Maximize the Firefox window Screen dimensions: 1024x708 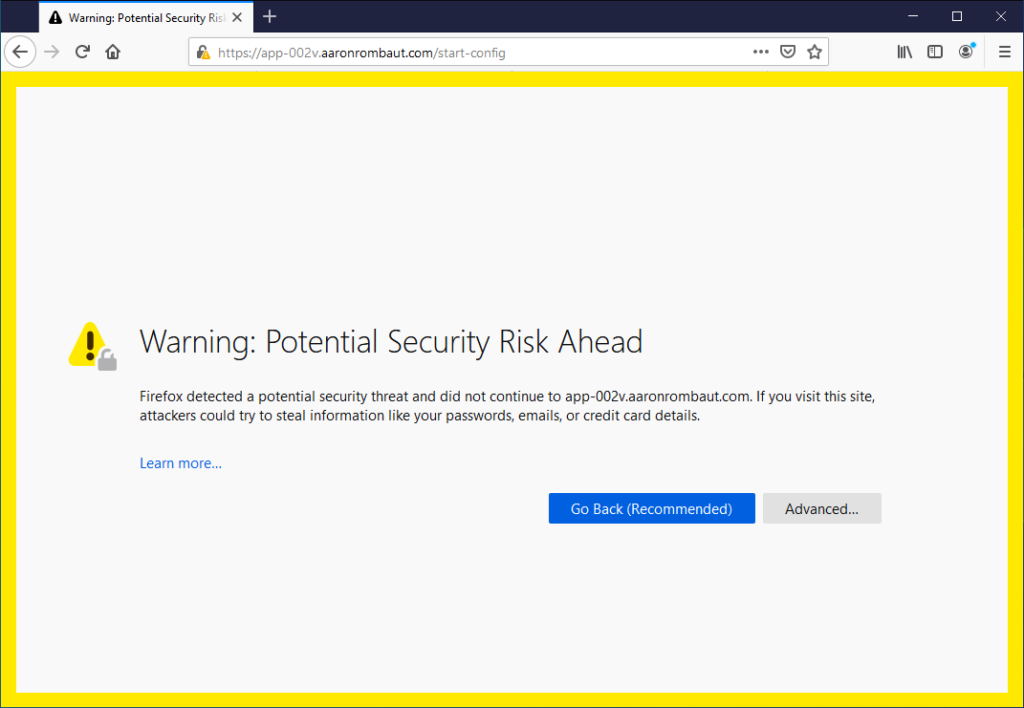[957, 16]
